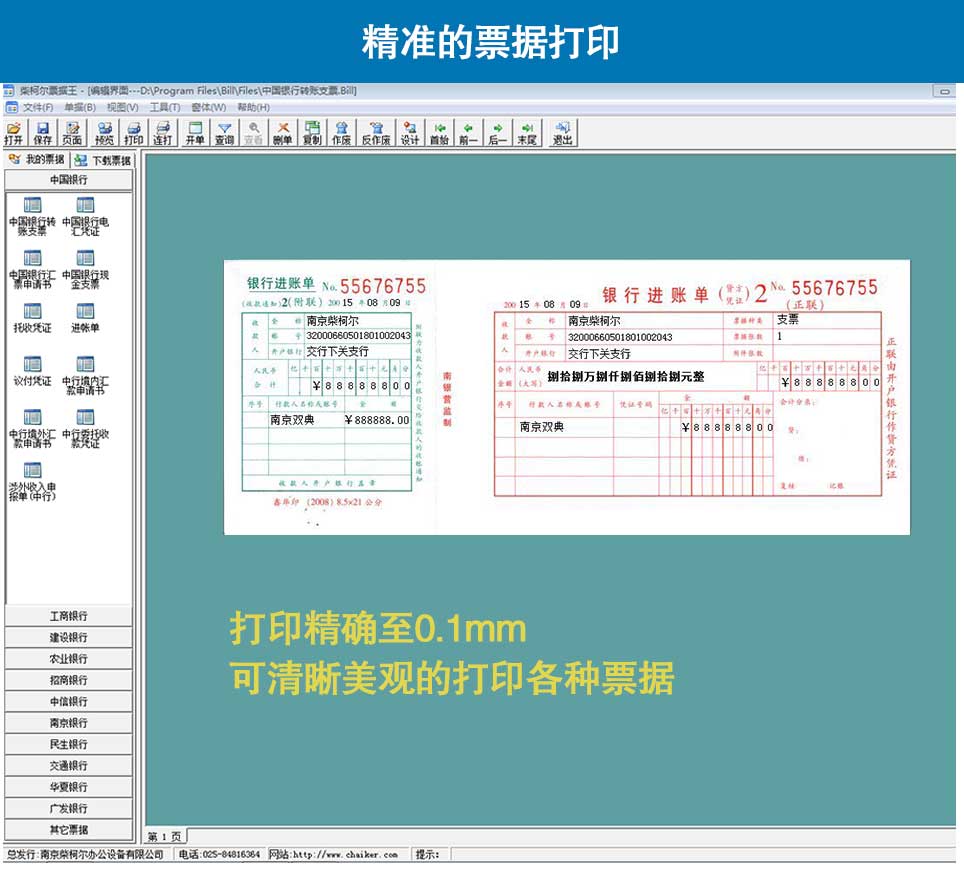Screen dimensions: 964x885
Task: Click the 中国银行 category header button
Action: coord(69,180)
